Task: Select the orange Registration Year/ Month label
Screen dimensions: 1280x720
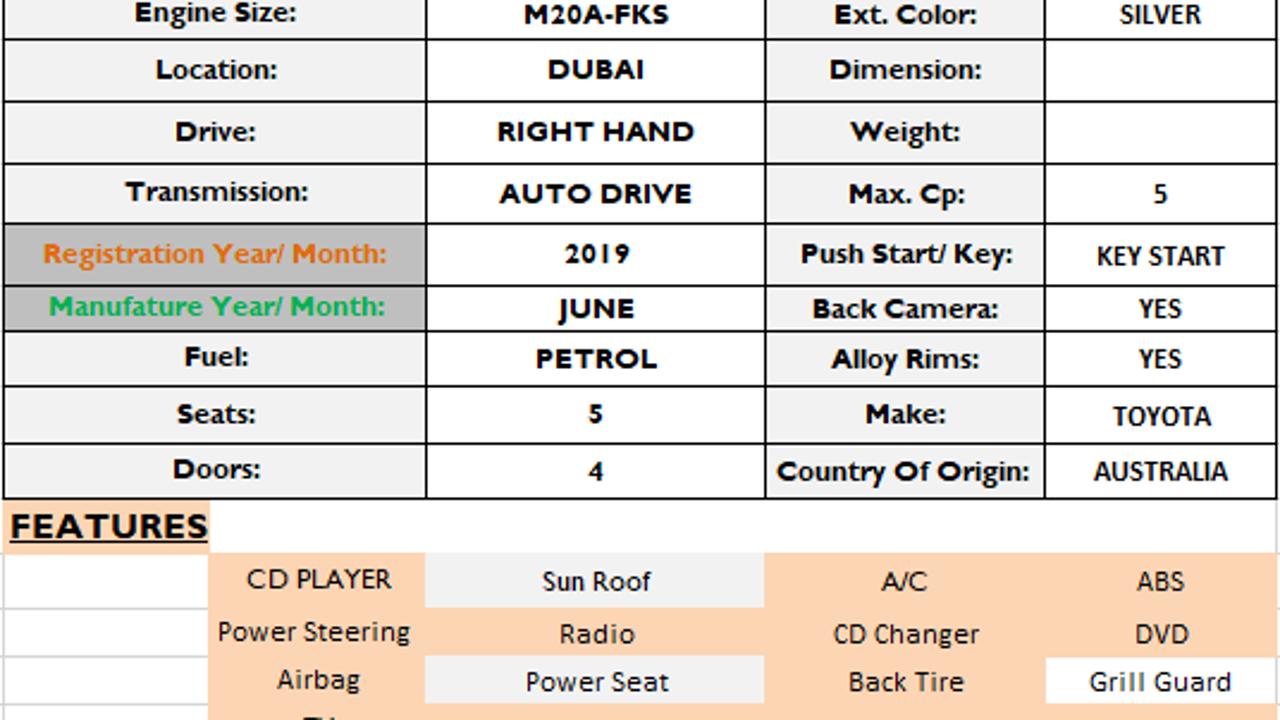Action: [215, 254]
